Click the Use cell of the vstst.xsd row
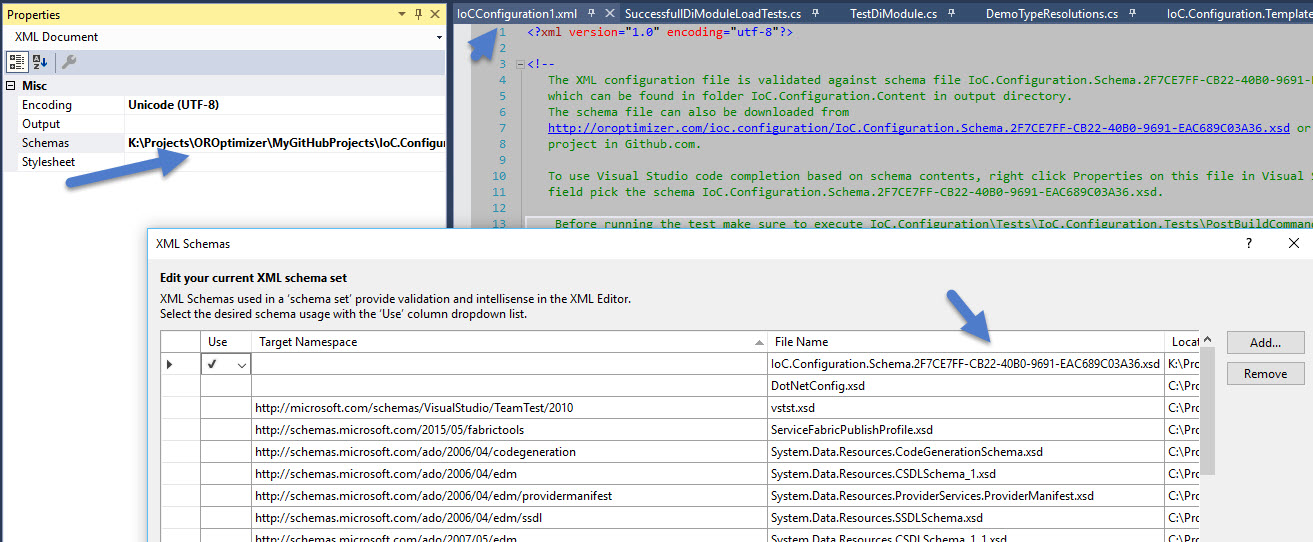This screenshot has width=1313, height=542. point(226,408)
